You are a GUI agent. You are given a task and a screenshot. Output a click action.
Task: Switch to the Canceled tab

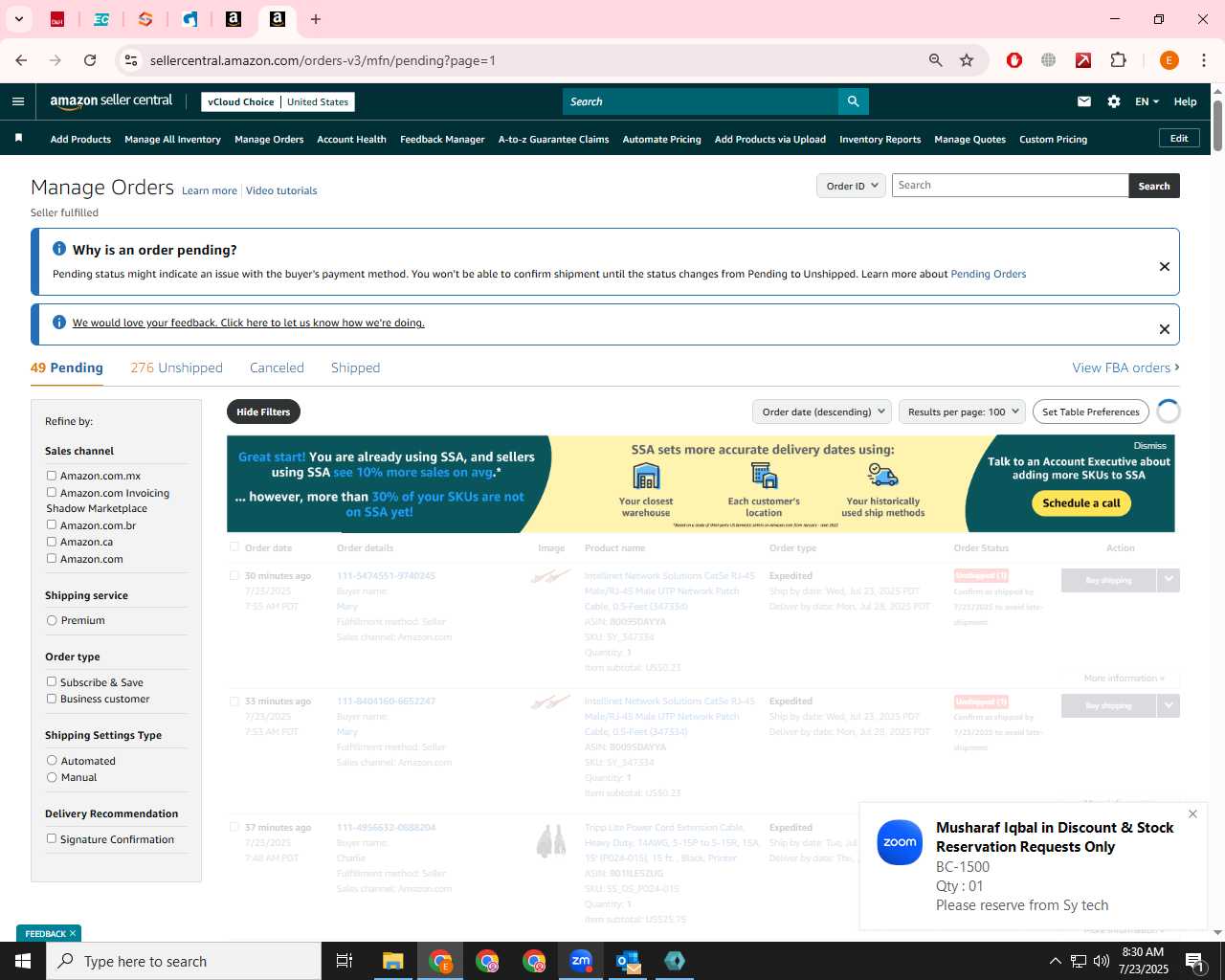point(277,367)
